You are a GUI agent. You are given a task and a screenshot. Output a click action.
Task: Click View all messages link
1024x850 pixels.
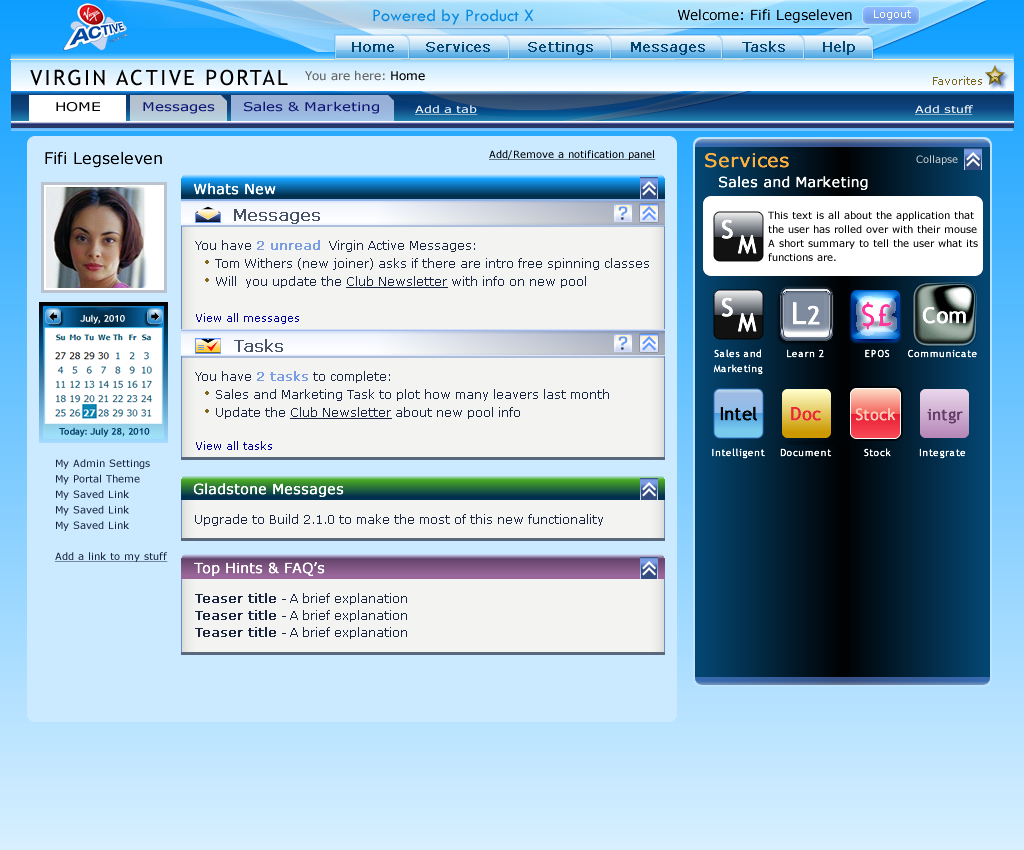pyautogui.click(x=248, y=318)
